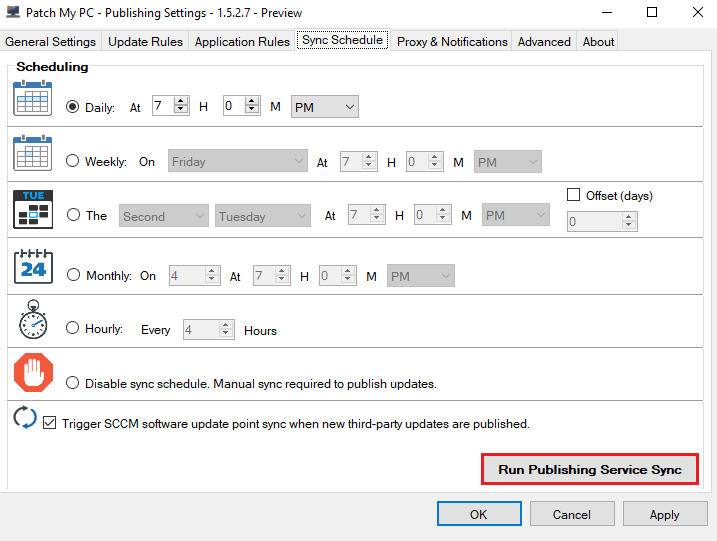Open the Advanced tab

point(544,42)
